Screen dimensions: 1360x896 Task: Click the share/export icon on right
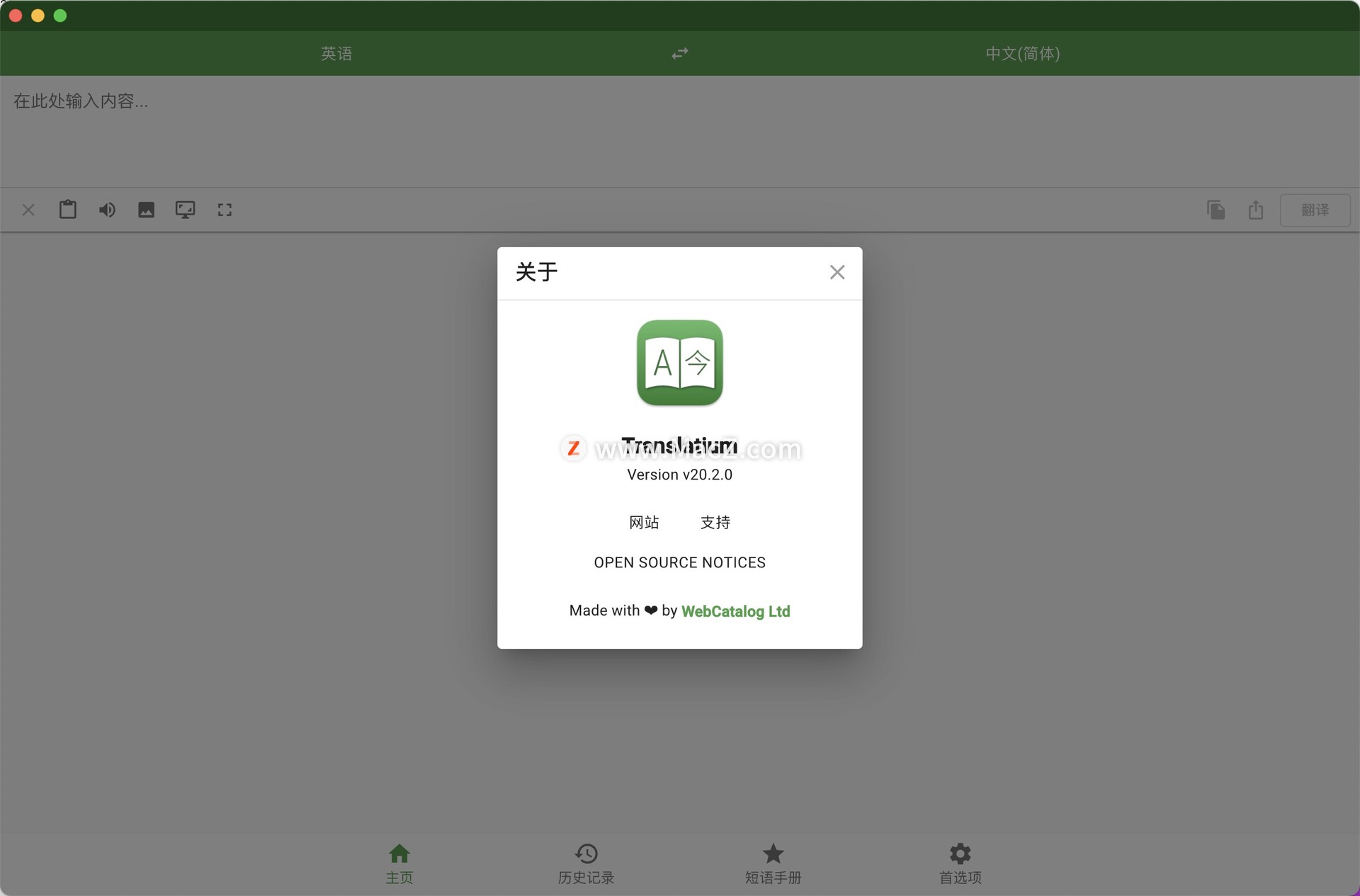click(x=1255, y=209)
